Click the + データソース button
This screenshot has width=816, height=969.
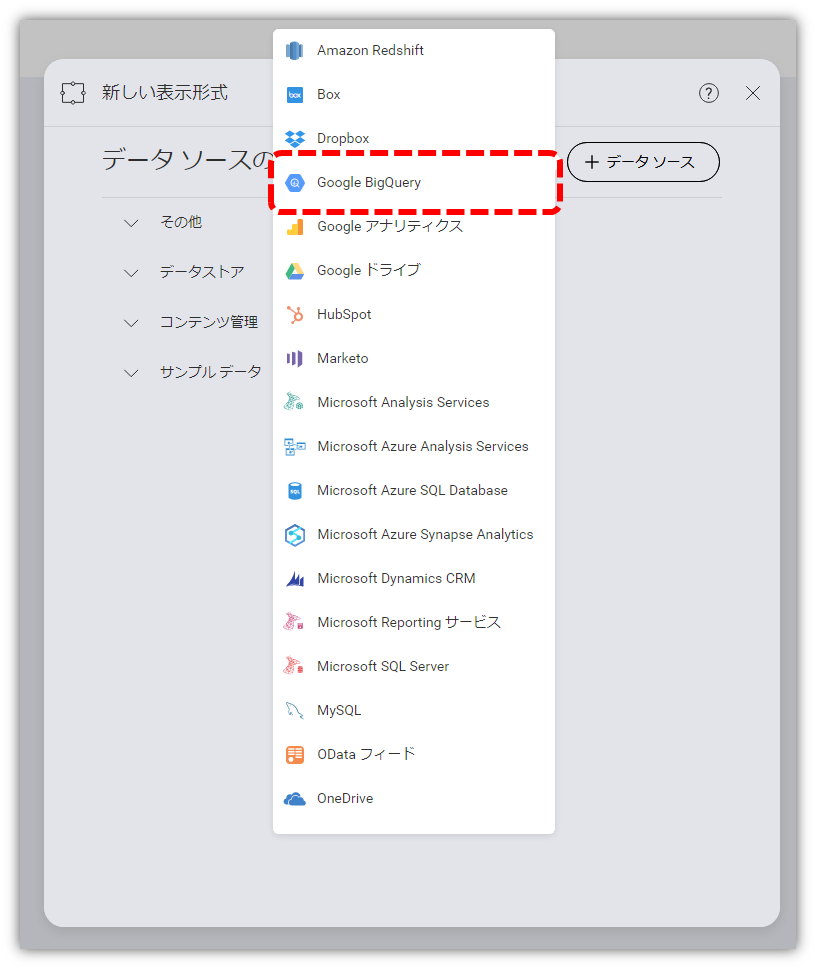click(643, 162)
